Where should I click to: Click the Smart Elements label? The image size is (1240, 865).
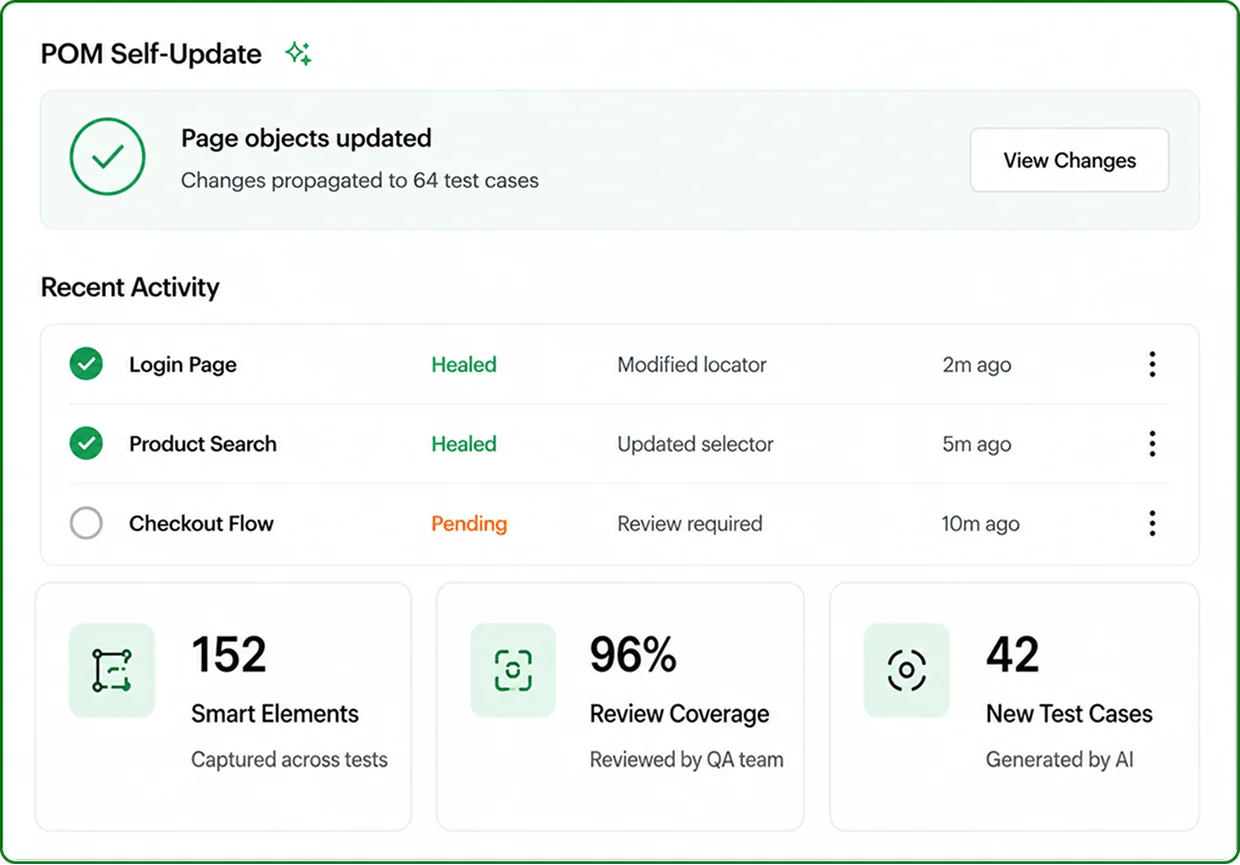tap(275, 714)
